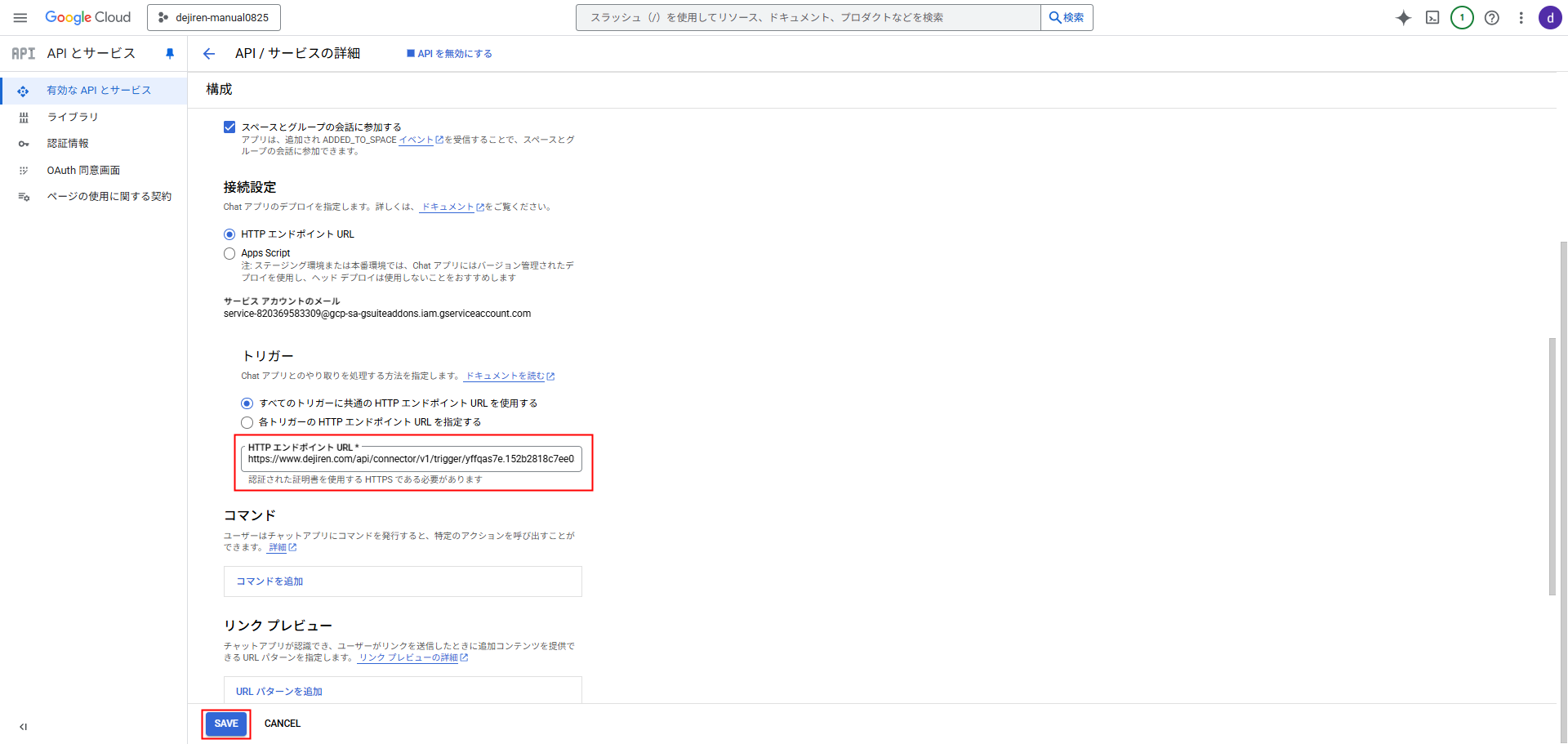This screenshot has width=1568, height=744.
Task: Click API を無効にする link
Action: (449, 54)
